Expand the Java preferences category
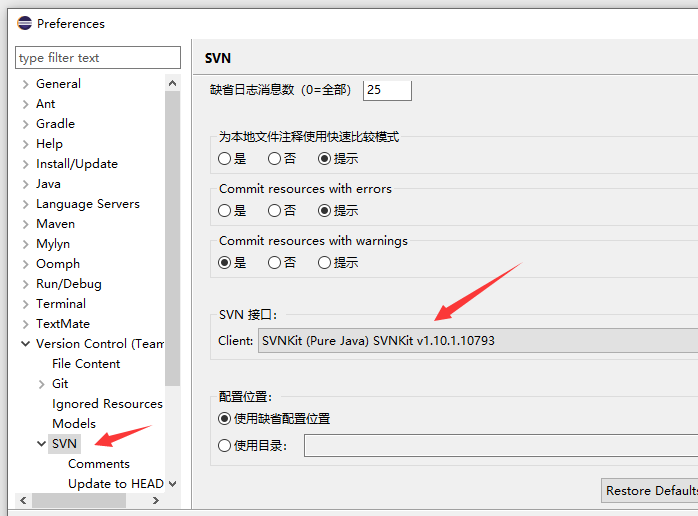Screen dimensions: 698x516 (x=25, y=184)
